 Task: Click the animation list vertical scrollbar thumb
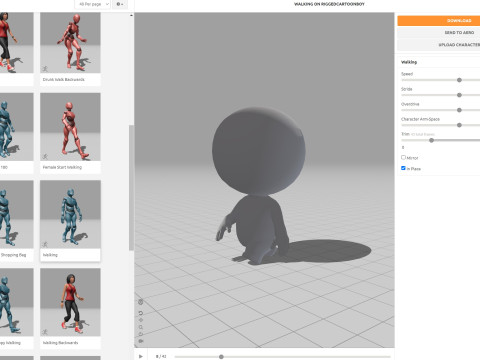tap(131, 188)
